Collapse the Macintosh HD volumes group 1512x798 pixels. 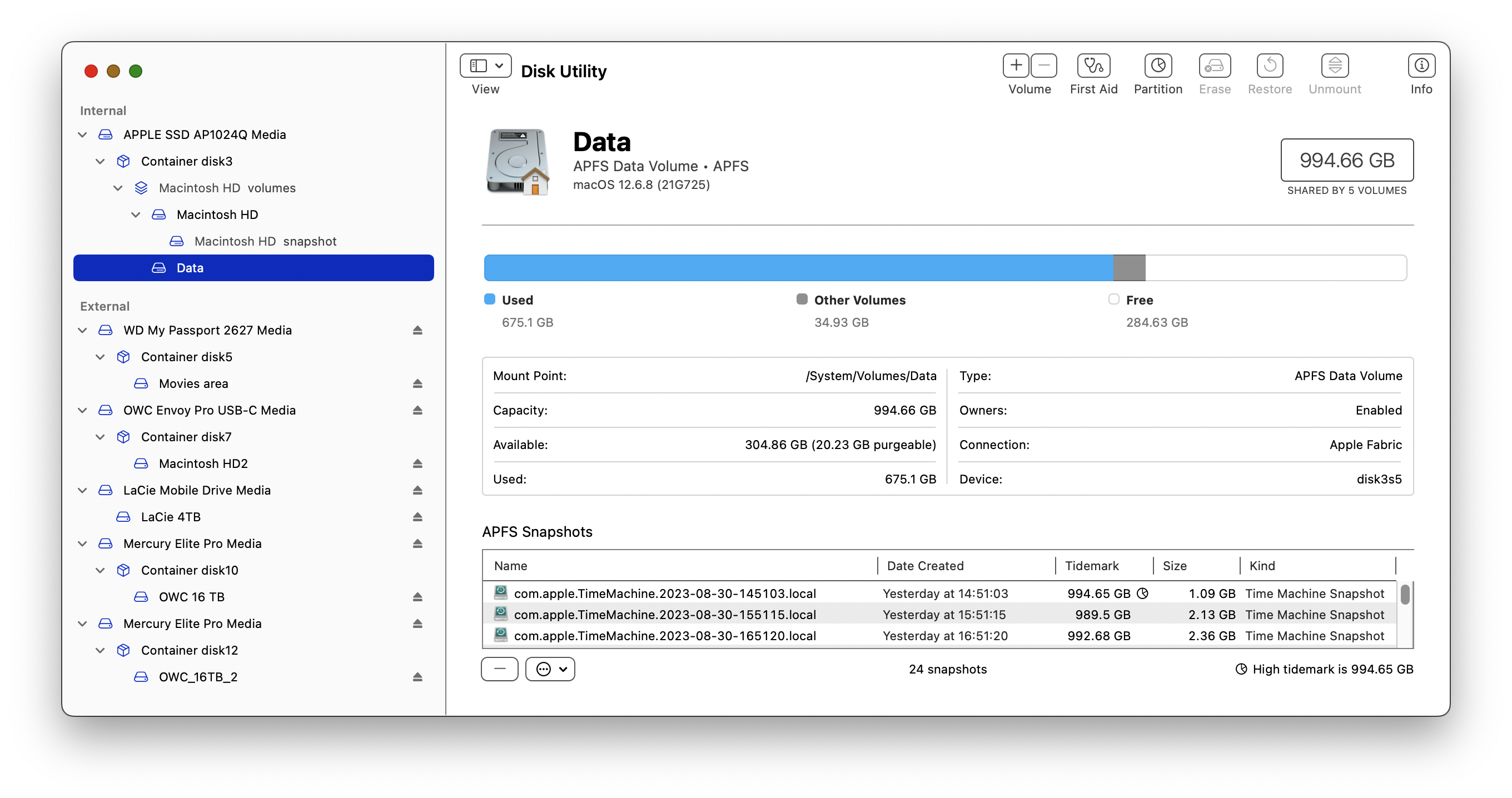(118, 188)
